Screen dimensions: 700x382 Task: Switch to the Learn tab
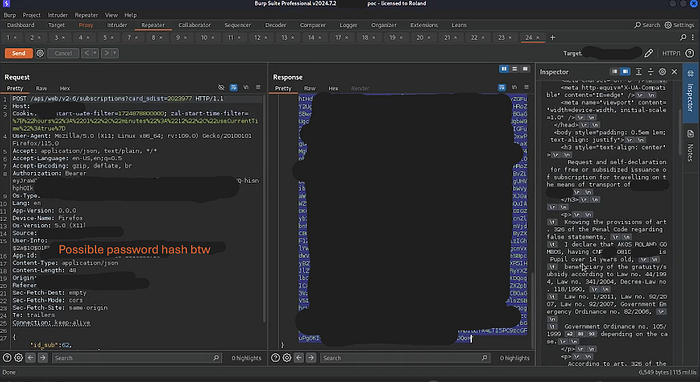[x=458, y=25]
